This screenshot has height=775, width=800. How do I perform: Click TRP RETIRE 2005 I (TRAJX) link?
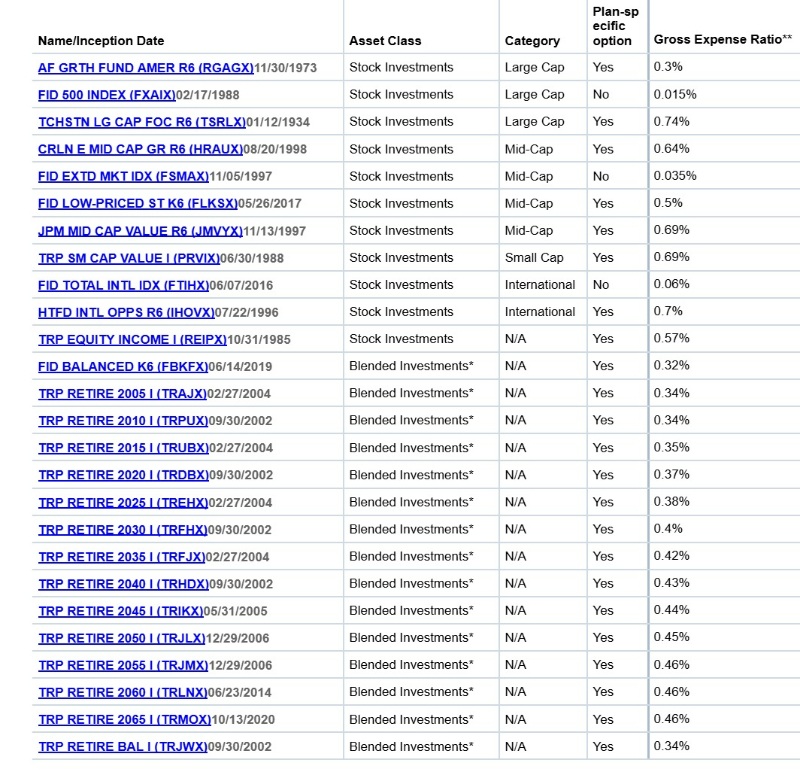(121, 393)
